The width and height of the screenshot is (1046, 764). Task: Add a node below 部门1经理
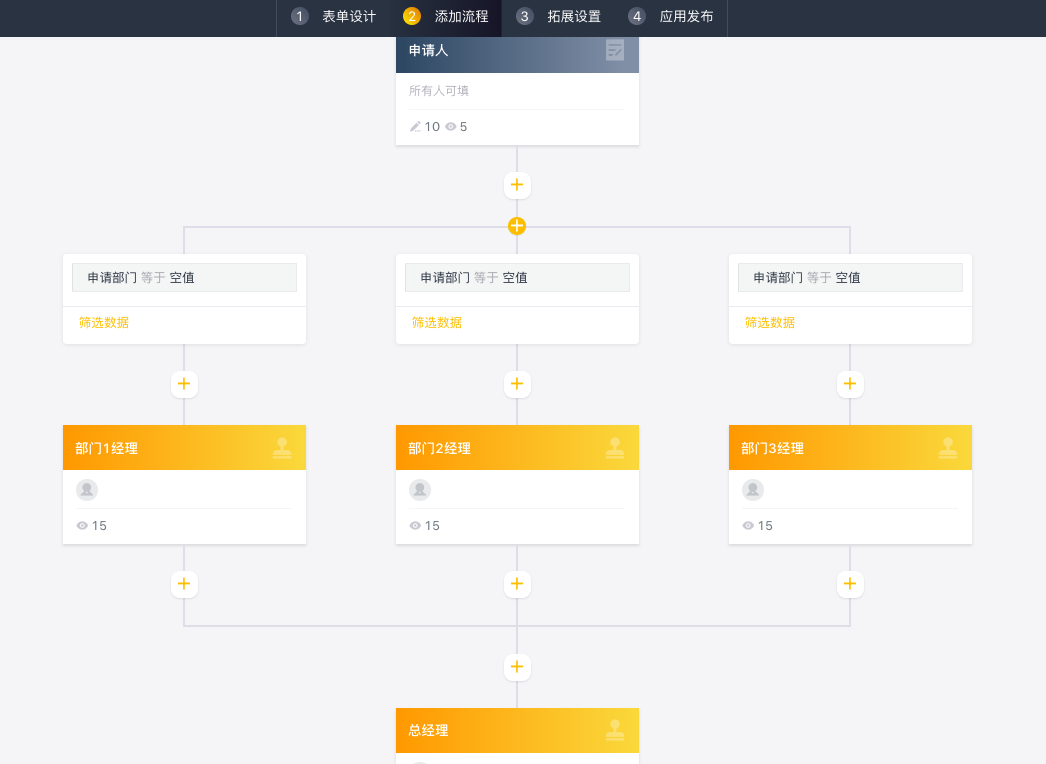coord(184,584)
